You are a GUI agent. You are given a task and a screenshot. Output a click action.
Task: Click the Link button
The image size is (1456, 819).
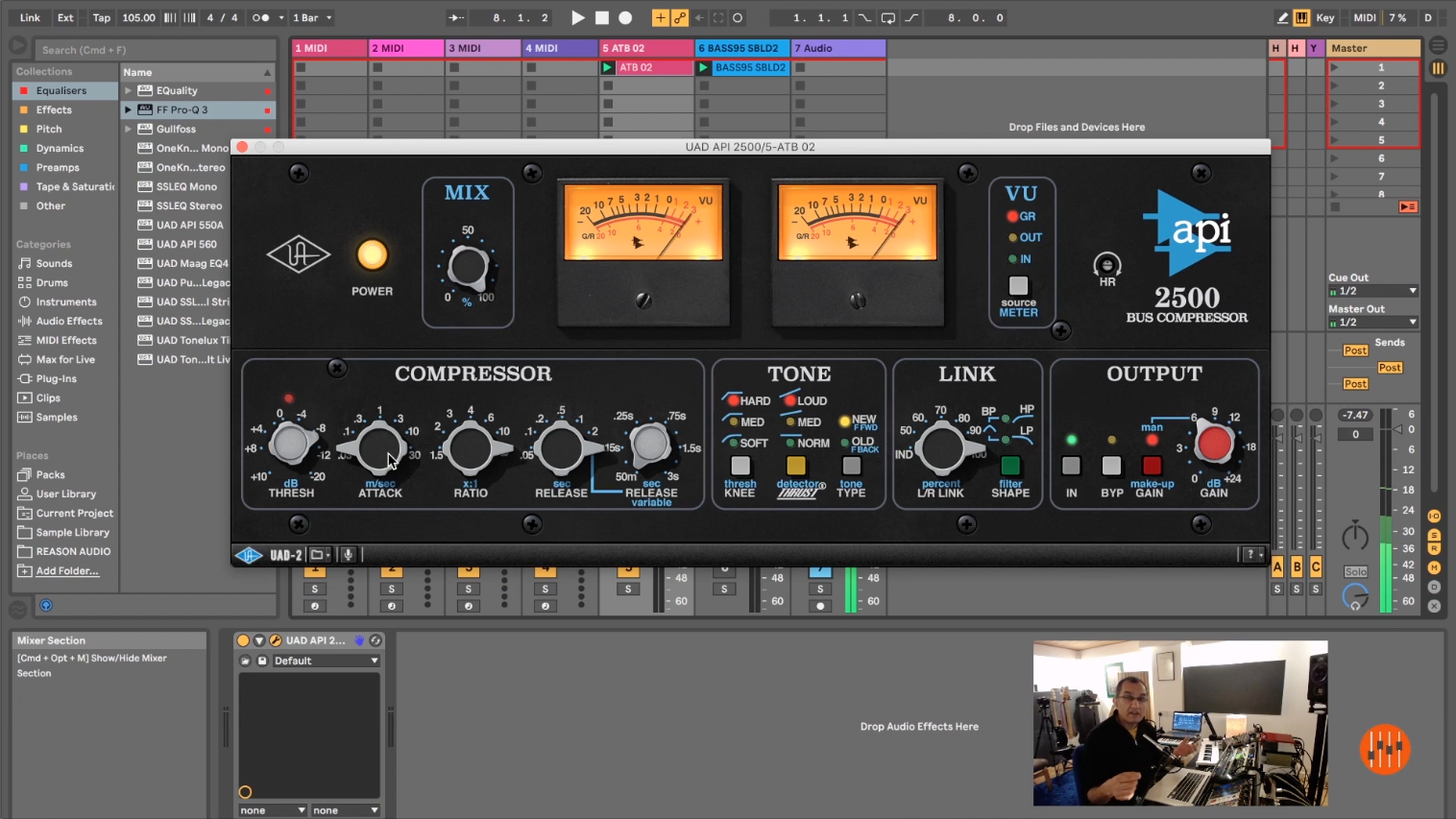(31, 17)
